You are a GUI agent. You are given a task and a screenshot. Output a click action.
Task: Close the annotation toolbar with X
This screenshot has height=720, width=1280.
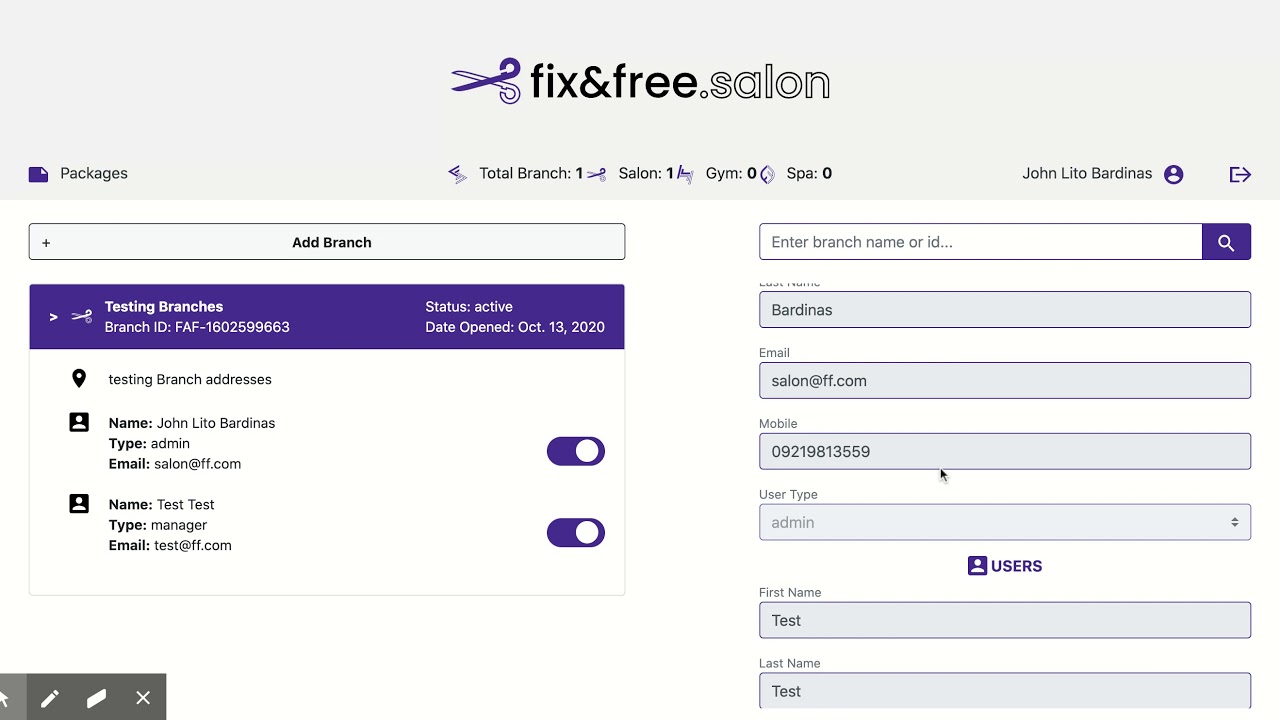click(x=143, y=698)
